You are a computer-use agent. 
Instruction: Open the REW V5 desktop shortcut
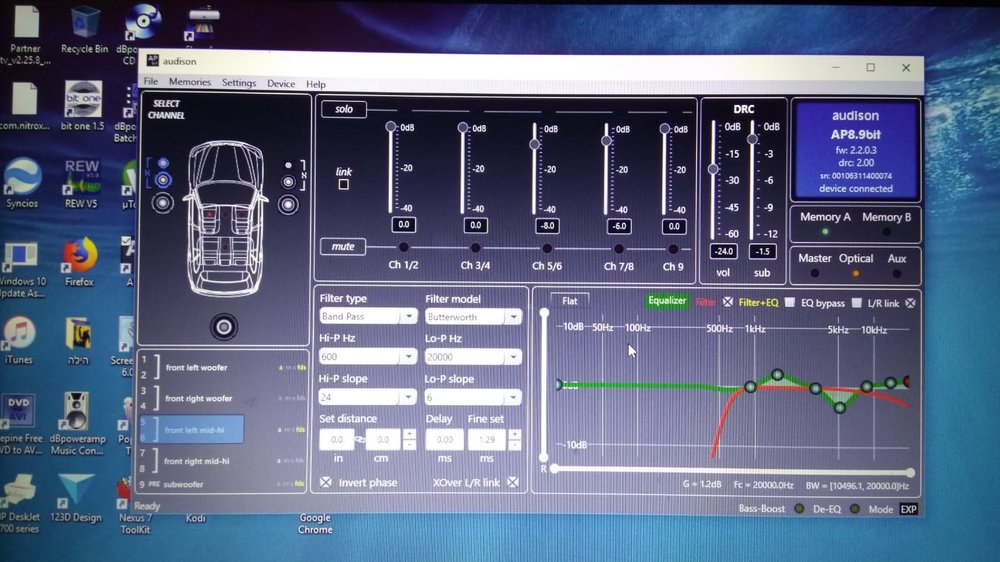81,183
